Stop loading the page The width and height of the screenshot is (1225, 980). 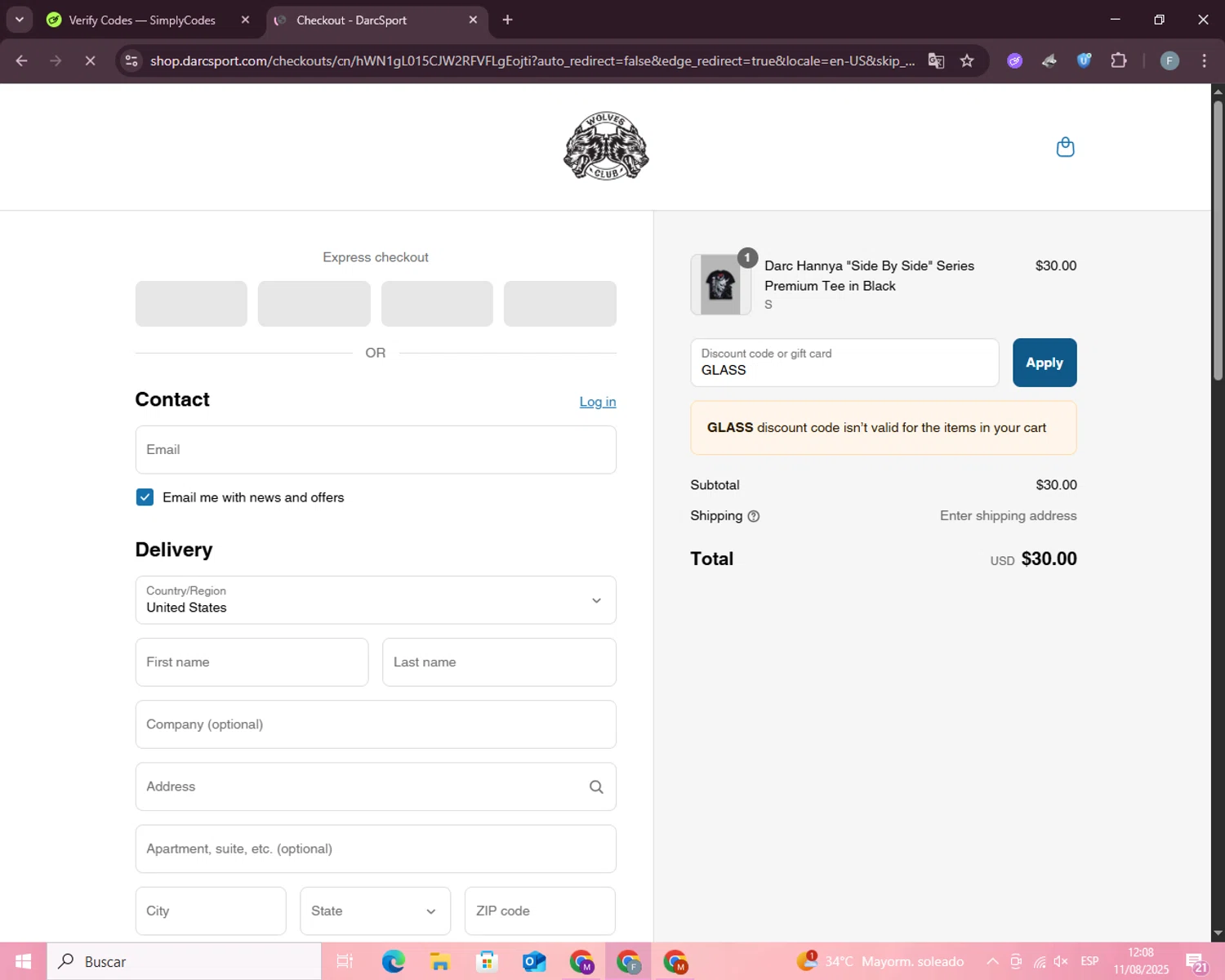(x=90, y=60)
